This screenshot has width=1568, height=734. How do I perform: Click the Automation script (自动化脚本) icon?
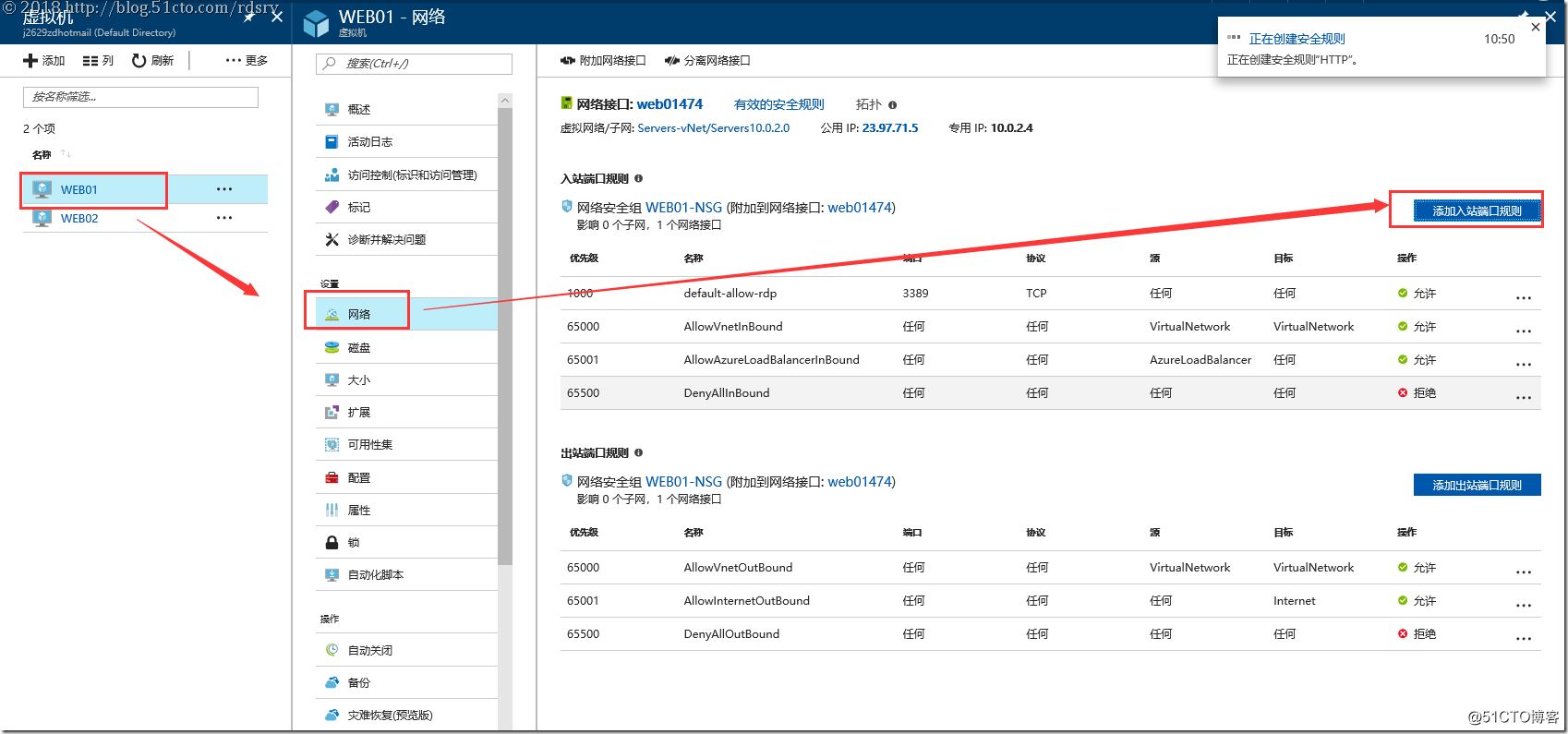pos(332,574)
